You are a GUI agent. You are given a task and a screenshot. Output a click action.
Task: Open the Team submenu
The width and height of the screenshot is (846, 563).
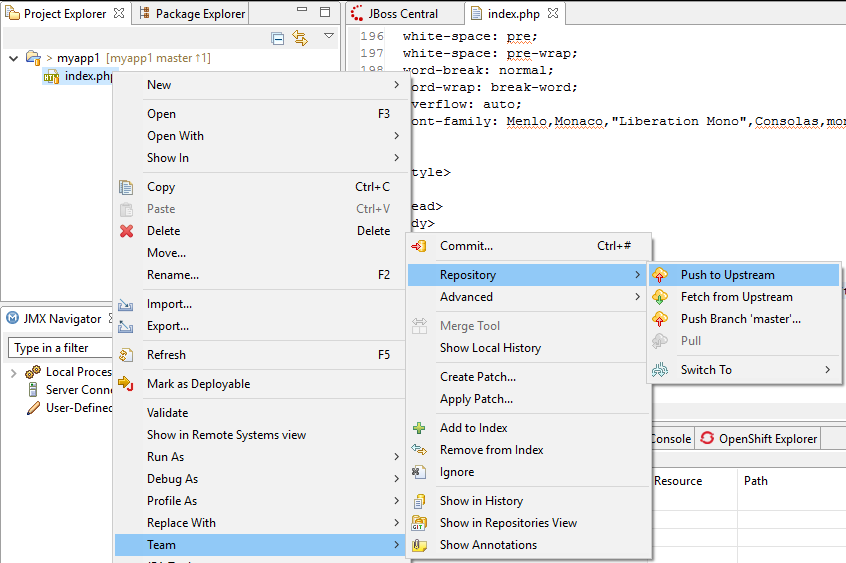pyautogui.click(x=260, y=545)
